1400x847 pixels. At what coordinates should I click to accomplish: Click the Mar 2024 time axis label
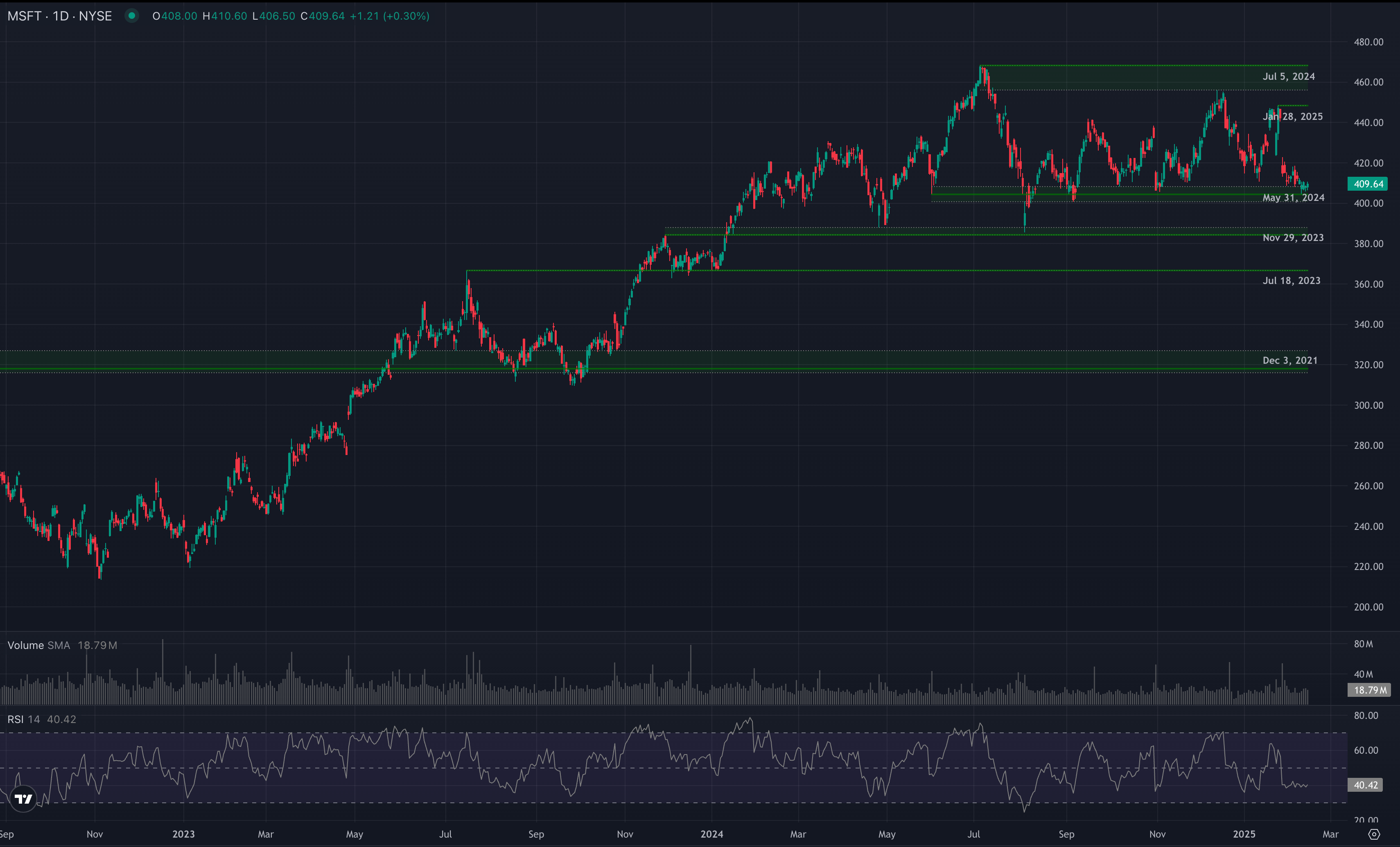[798, 834]
